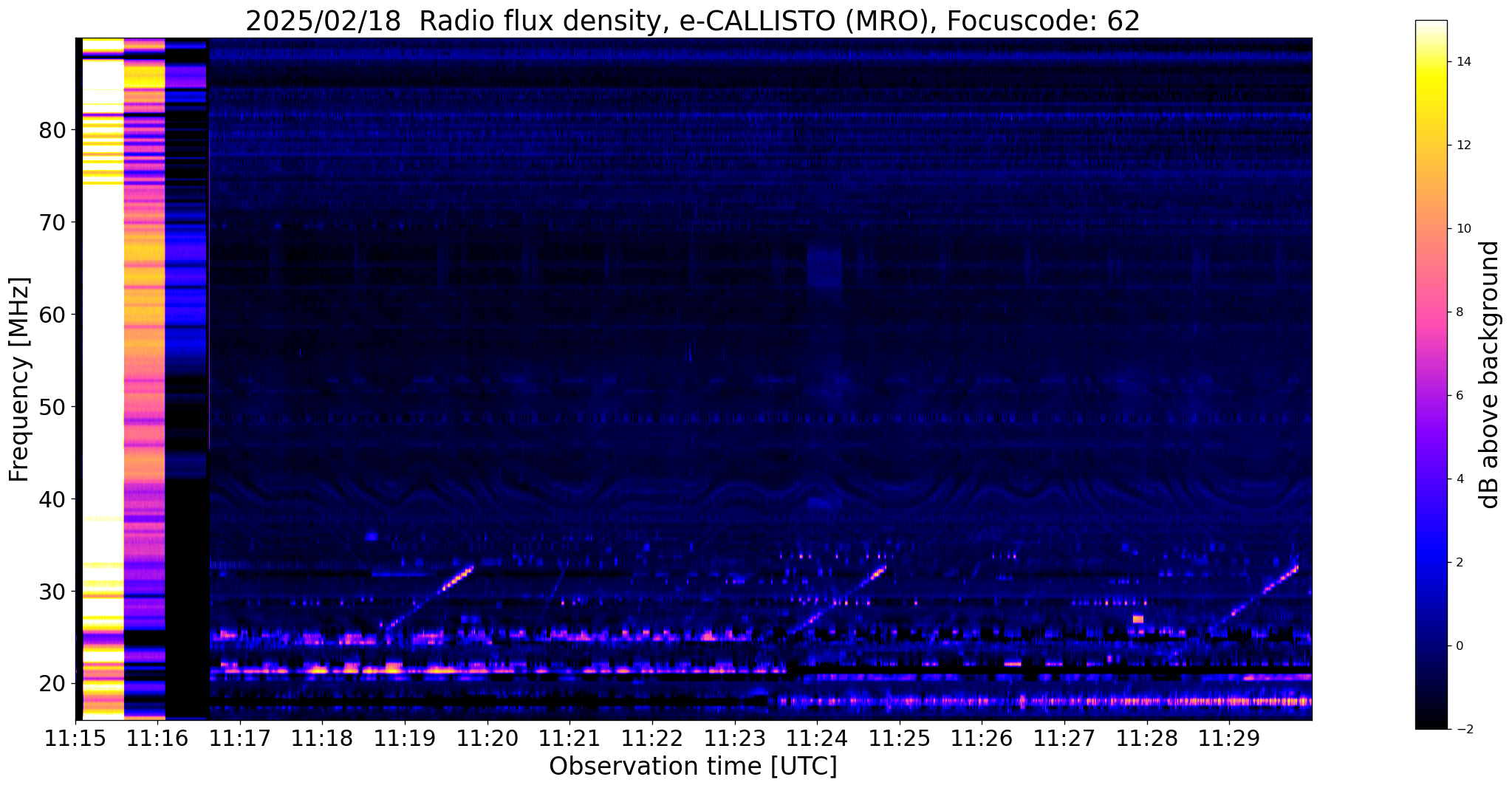Click the 'Observation time [UTC]' x-axis label
The height and width of the screenshot is (788, 1512).
click(x=693, y=767)
